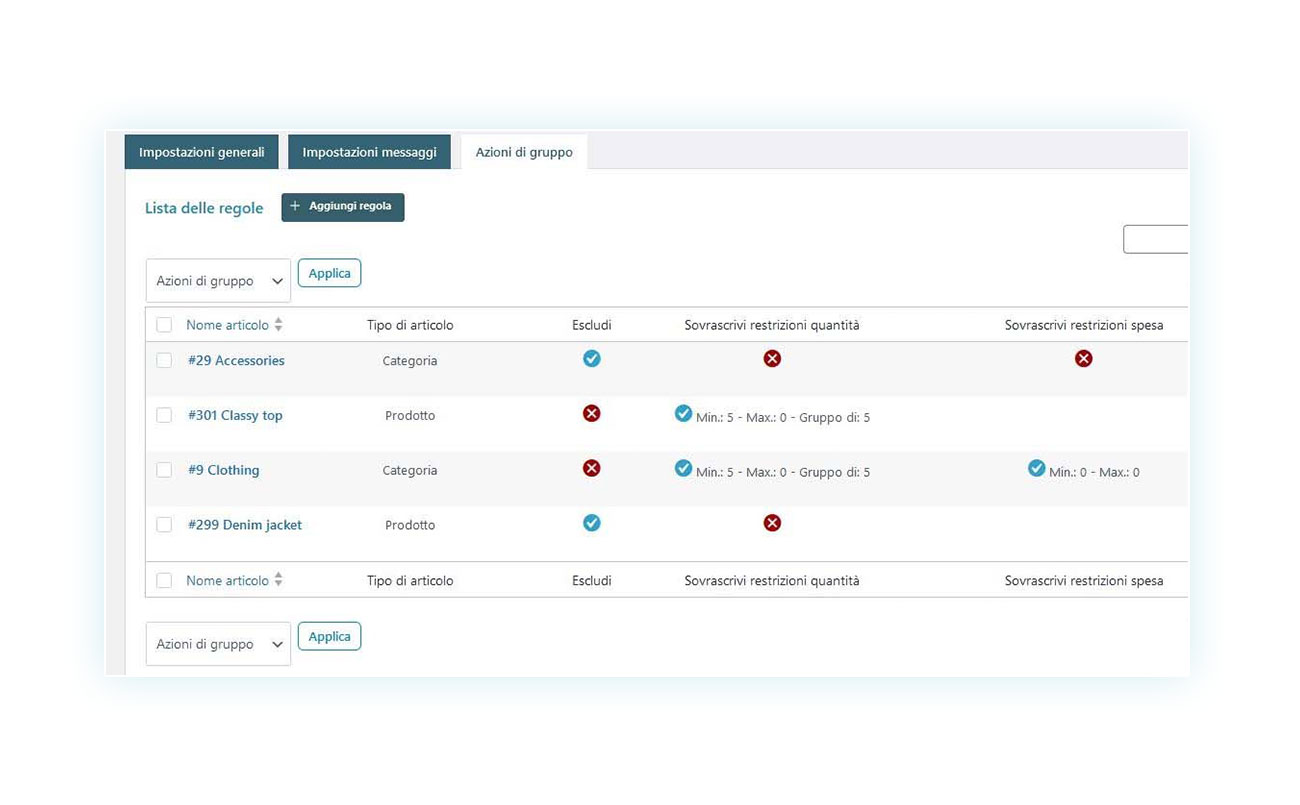
Task: Click 'Min.: 0 - Max.: 0' in Clothing row
Action: pyautogui.click(x=1094, y=473)
